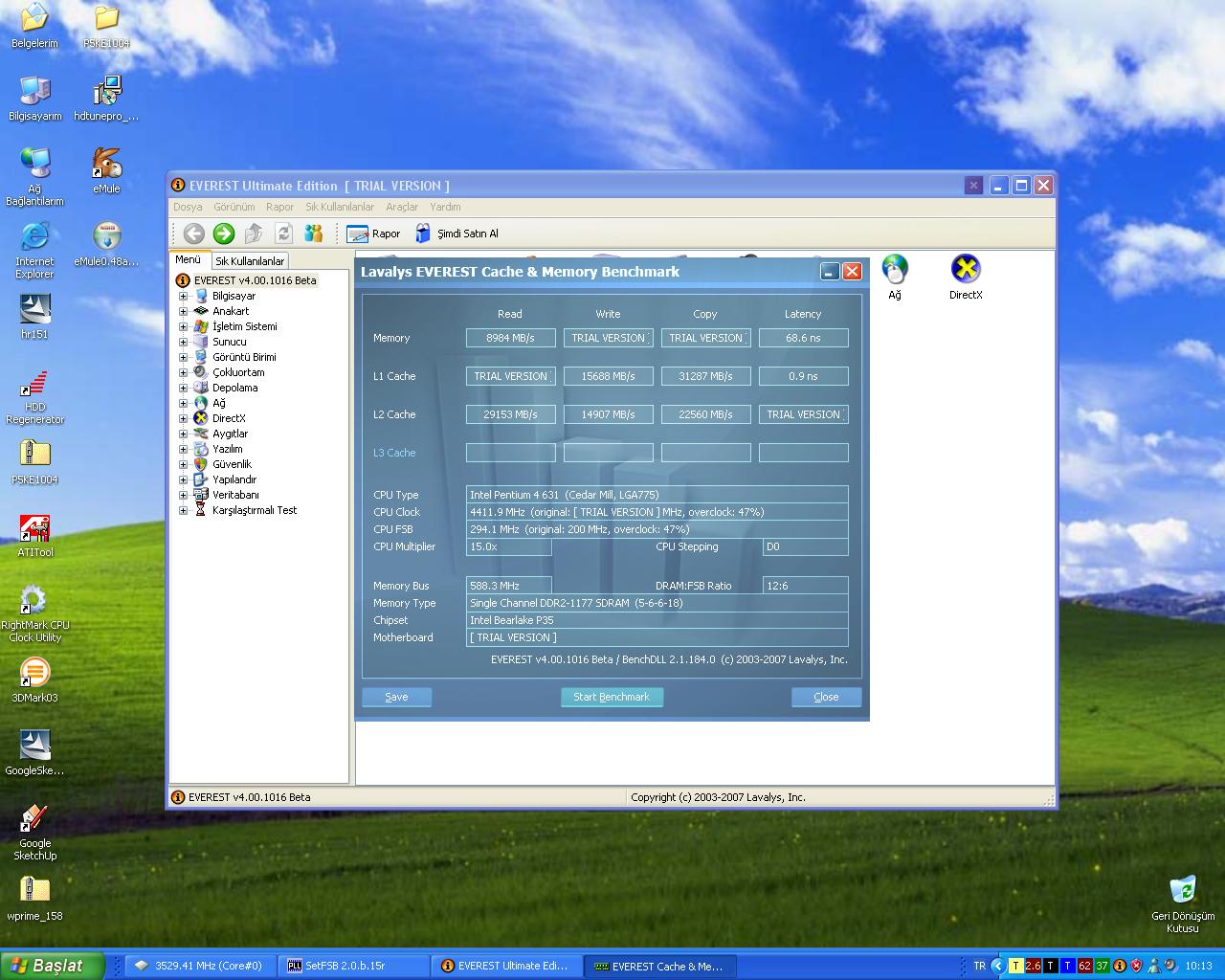Open the Dosya menu

pyautogui.click(x=188, y=207)
